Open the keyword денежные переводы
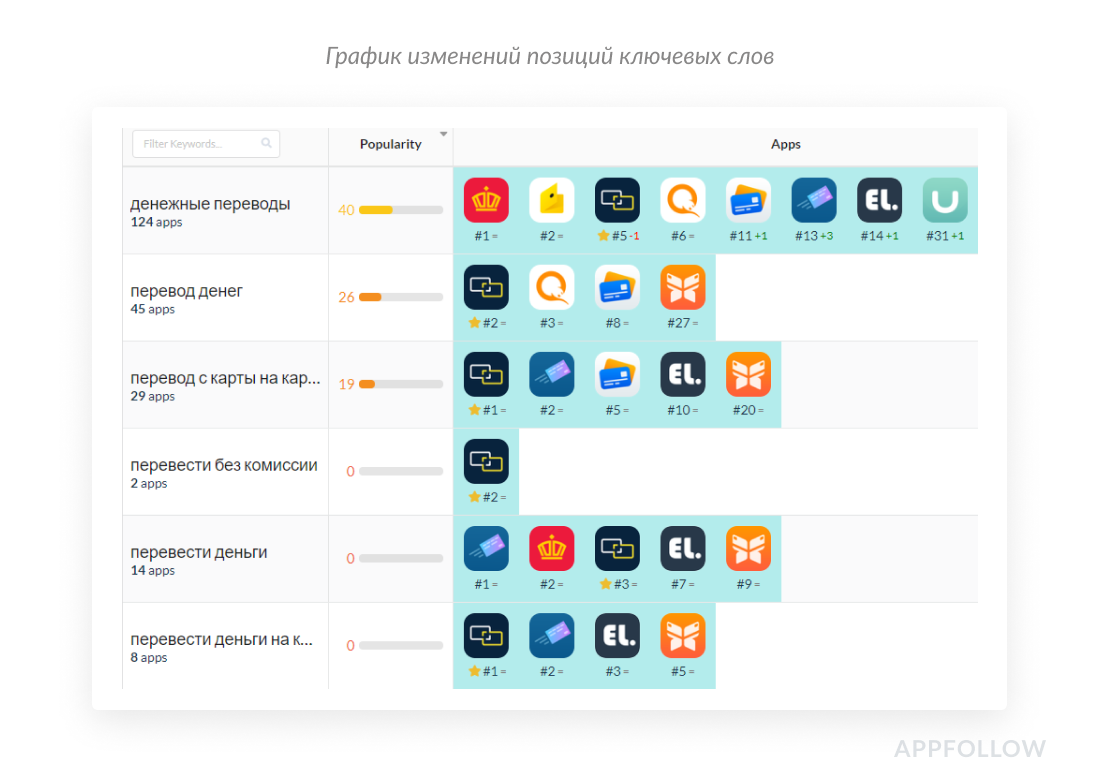 210,204
